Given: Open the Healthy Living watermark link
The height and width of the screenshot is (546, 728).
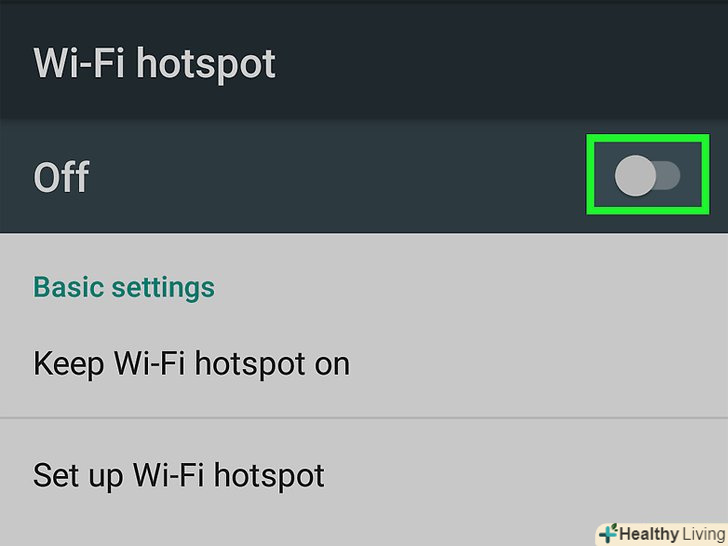Looking at the screenshot, I should [x=661, y=534].
